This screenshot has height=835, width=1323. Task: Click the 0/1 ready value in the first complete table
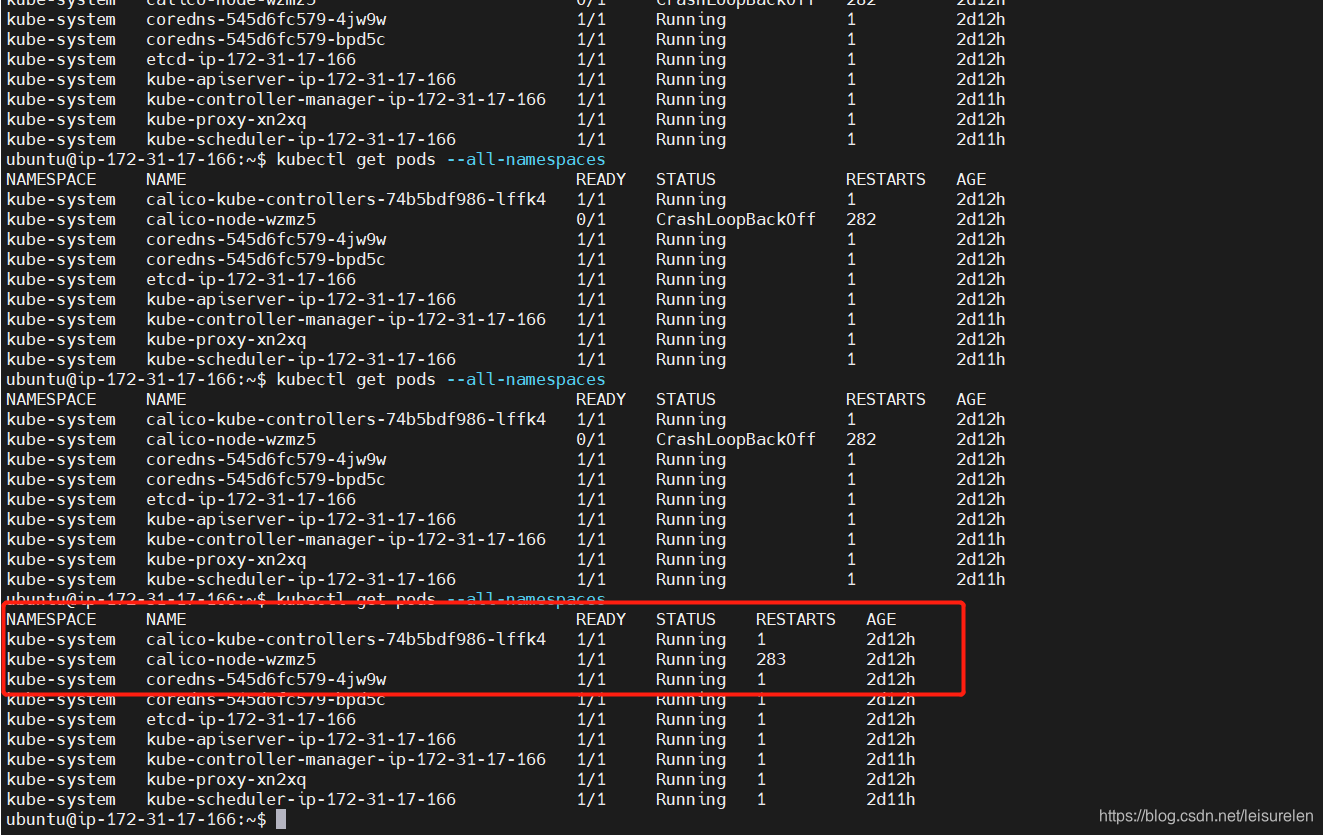point(591,219)
